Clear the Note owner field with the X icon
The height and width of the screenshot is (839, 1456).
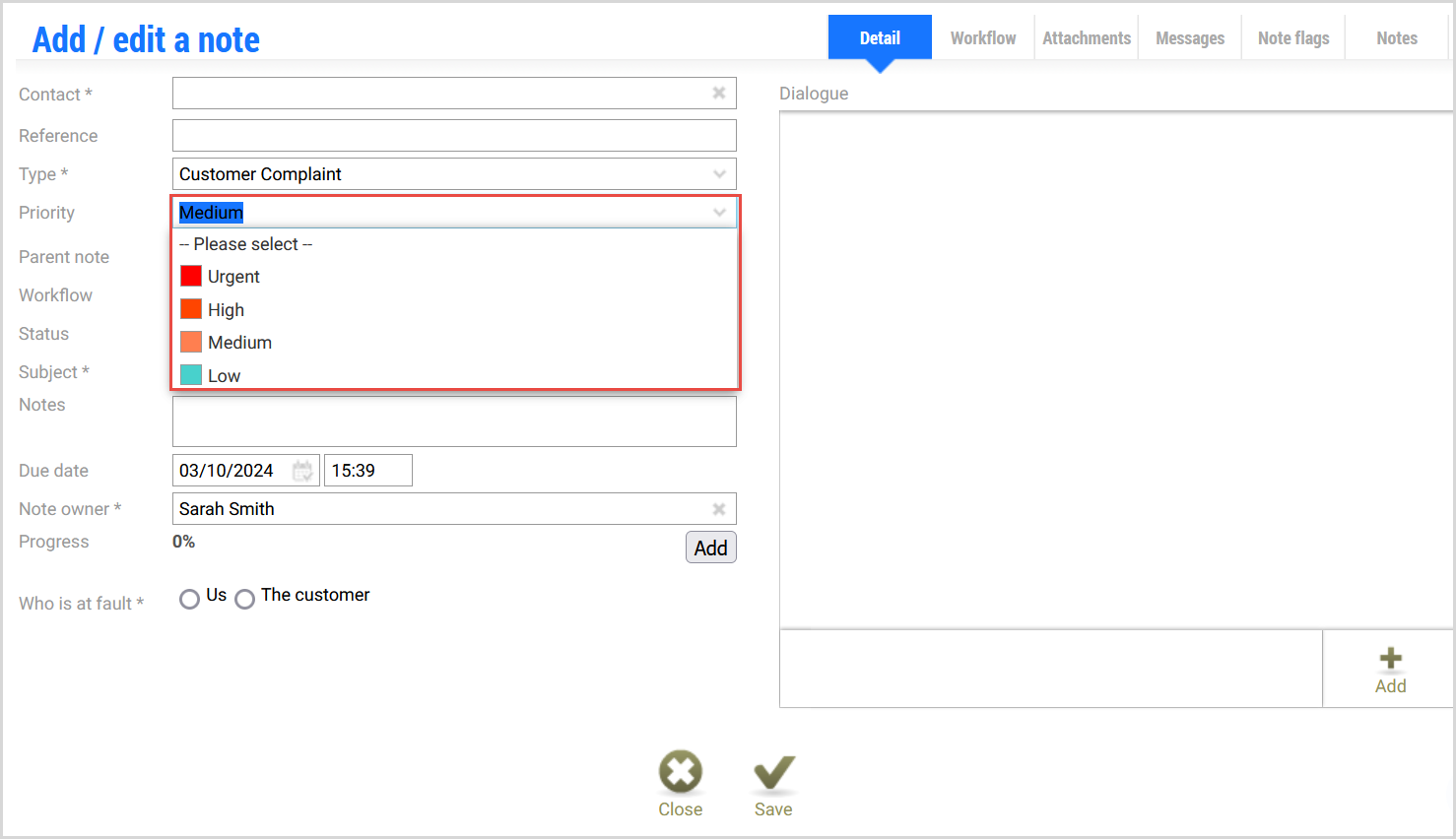tap(719, 509)
